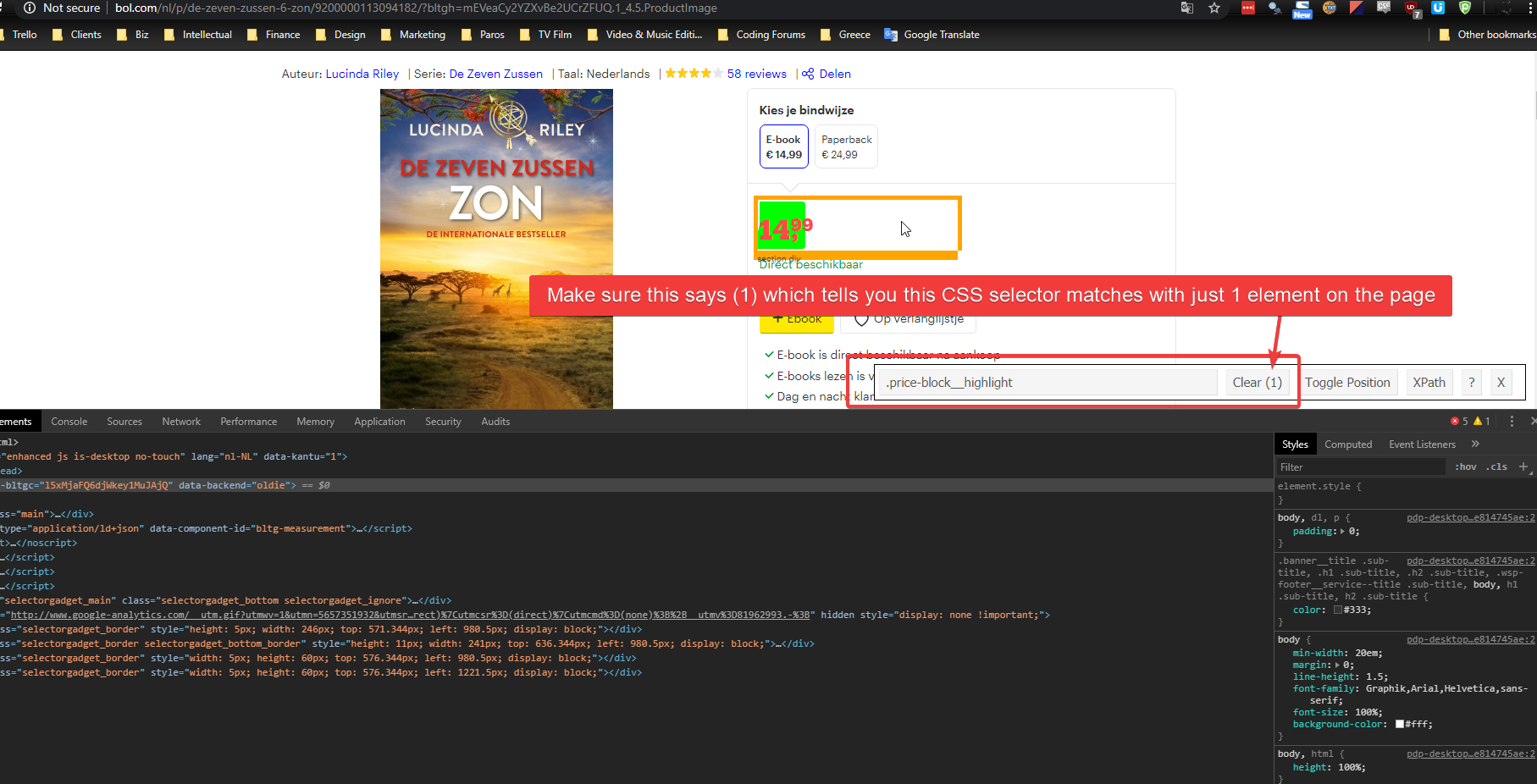1537x784 pixels.
Task: Toggle the :hov element state panel
Action: coord(1466,467)
